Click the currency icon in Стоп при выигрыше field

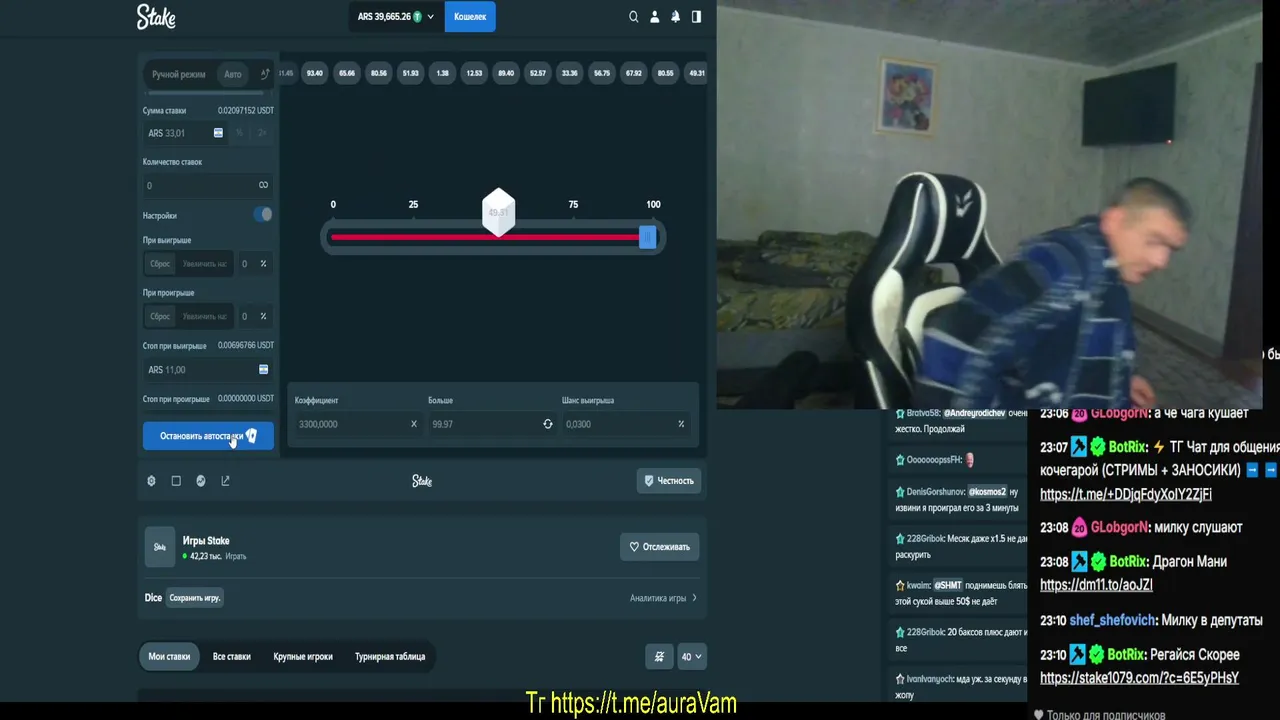coord(263,369)
